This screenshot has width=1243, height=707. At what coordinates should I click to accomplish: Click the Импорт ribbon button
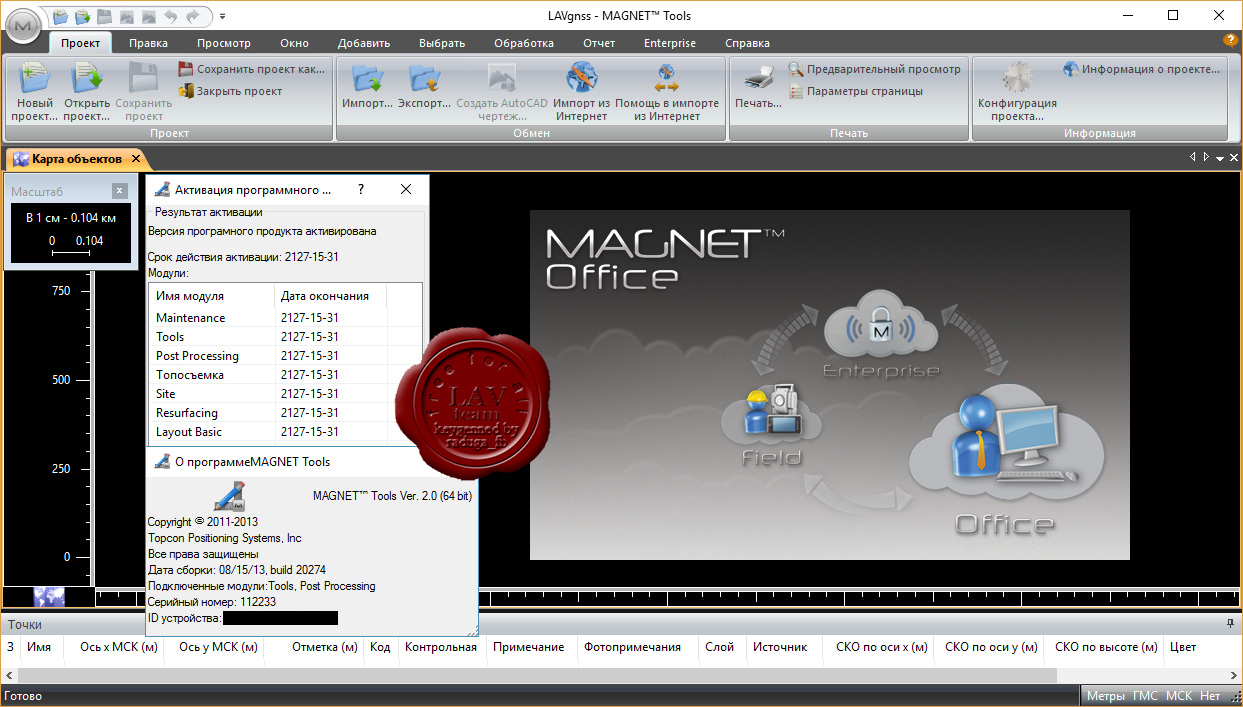367,87
